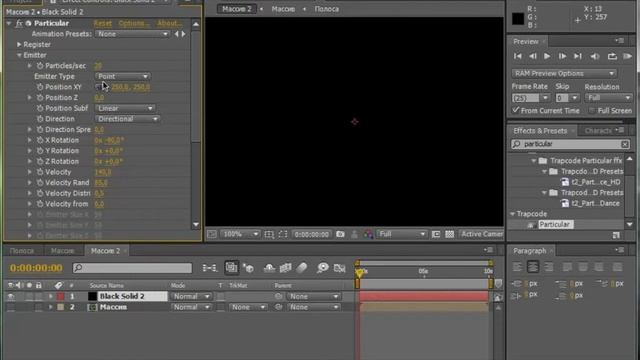Toggle live update icon in timeline
Image resolution: width=640 pixels, height=360 pixels.
[x=231, y=268]
